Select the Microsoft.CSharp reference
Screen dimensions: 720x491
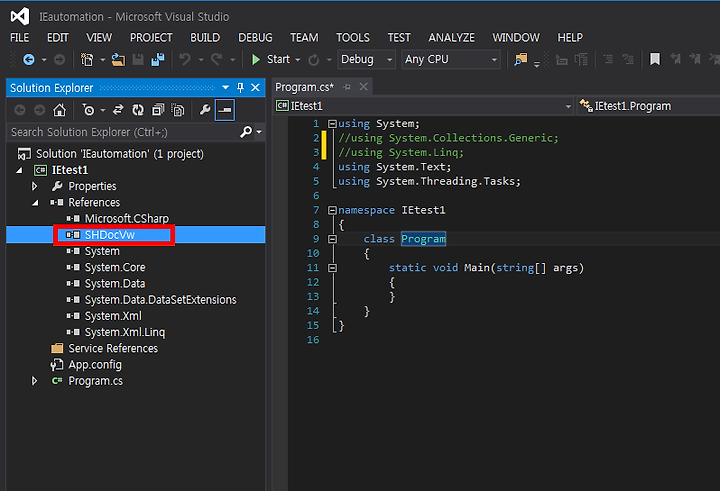pyautogui.click(x=127, y=219)
